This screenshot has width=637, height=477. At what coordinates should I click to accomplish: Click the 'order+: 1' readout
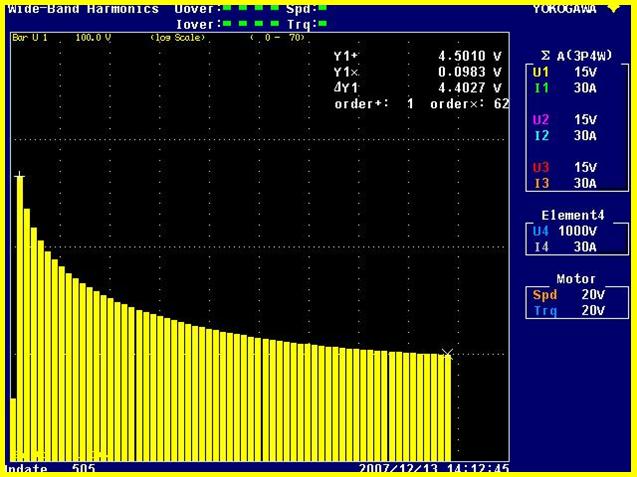tap(374, 104)
